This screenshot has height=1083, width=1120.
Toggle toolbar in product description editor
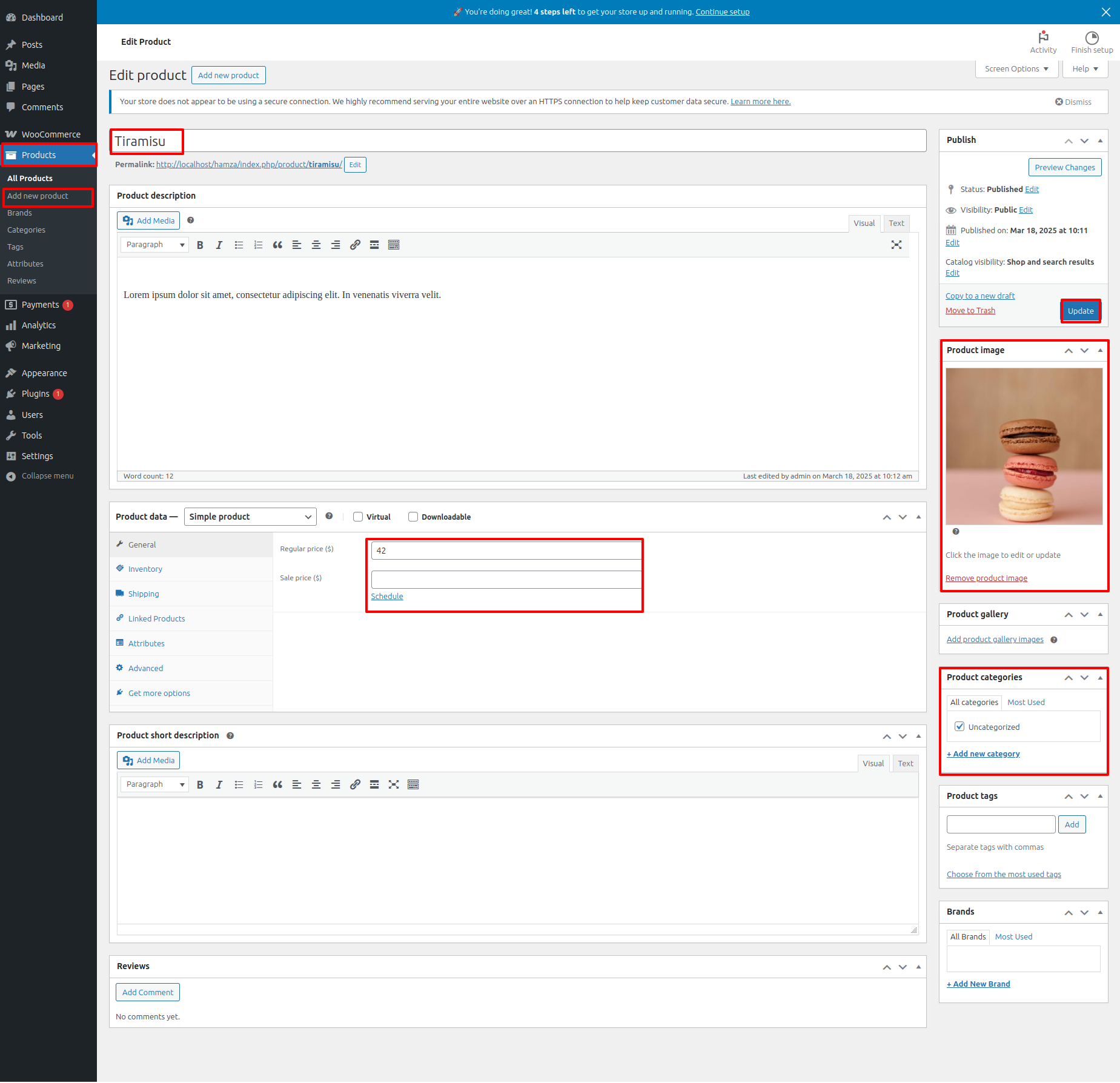[x=394, y=245]
